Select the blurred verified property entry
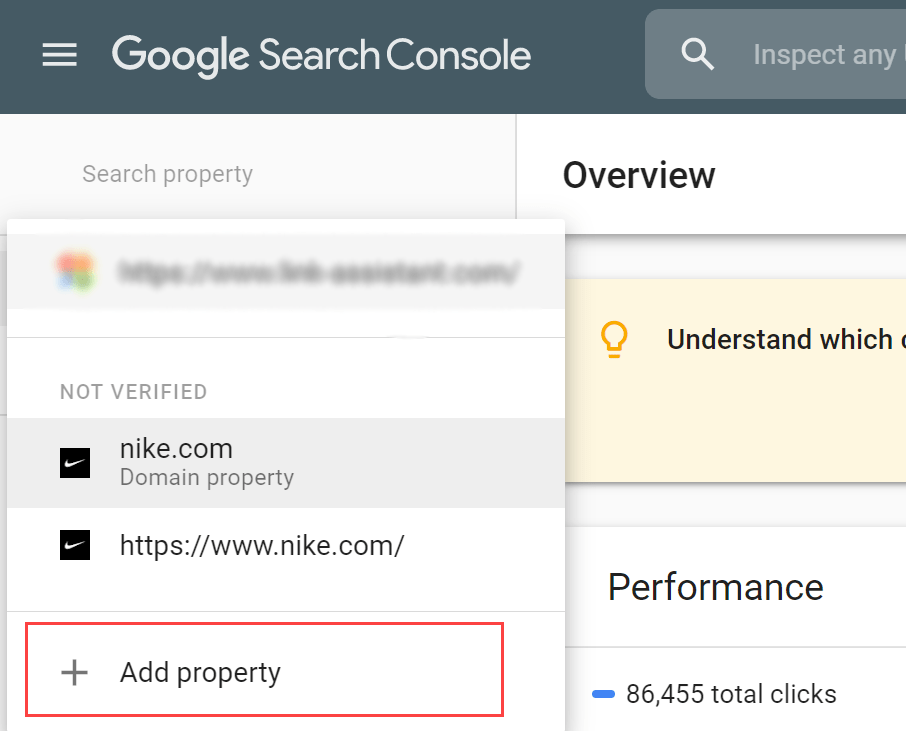Image resolution: width=906 pixels, height=731 pixels. coord(286,271)
